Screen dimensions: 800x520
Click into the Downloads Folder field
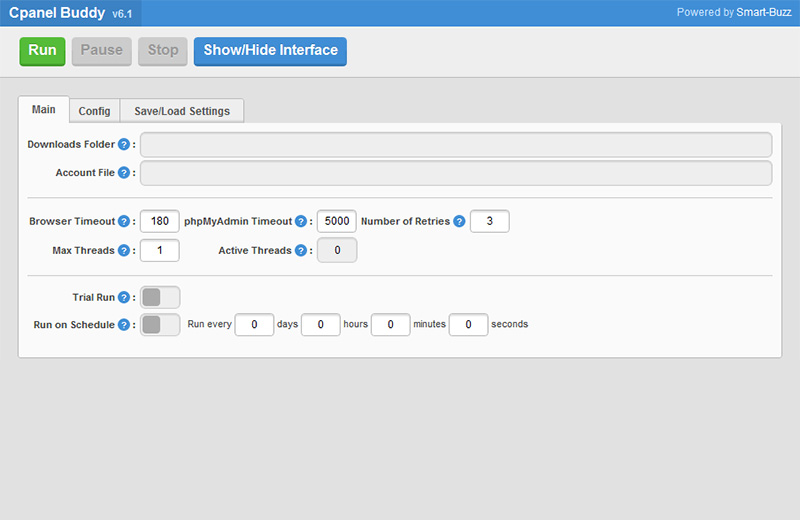click(456, 144)
